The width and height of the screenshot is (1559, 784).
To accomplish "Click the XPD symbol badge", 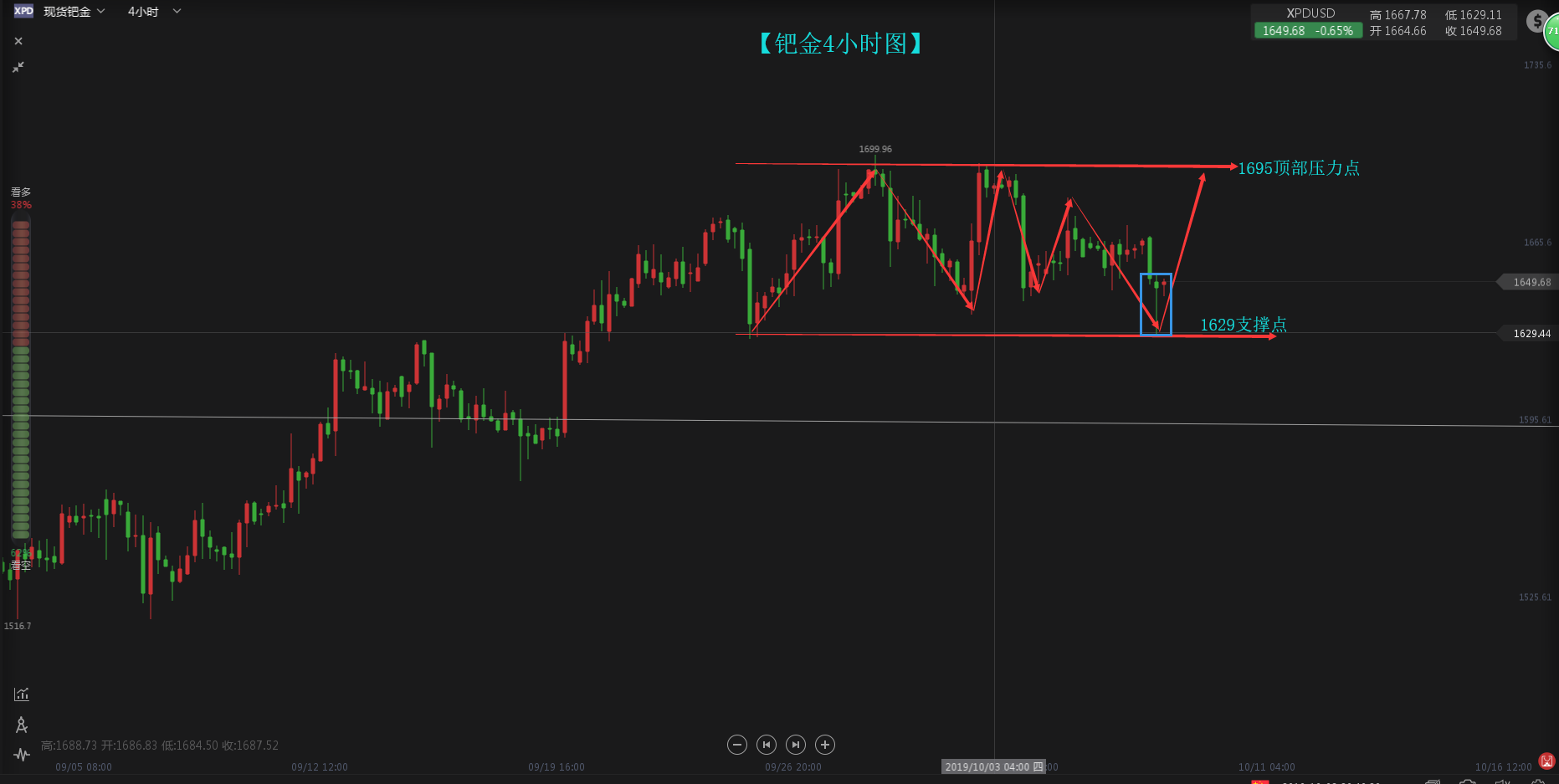I will [23, 11].
